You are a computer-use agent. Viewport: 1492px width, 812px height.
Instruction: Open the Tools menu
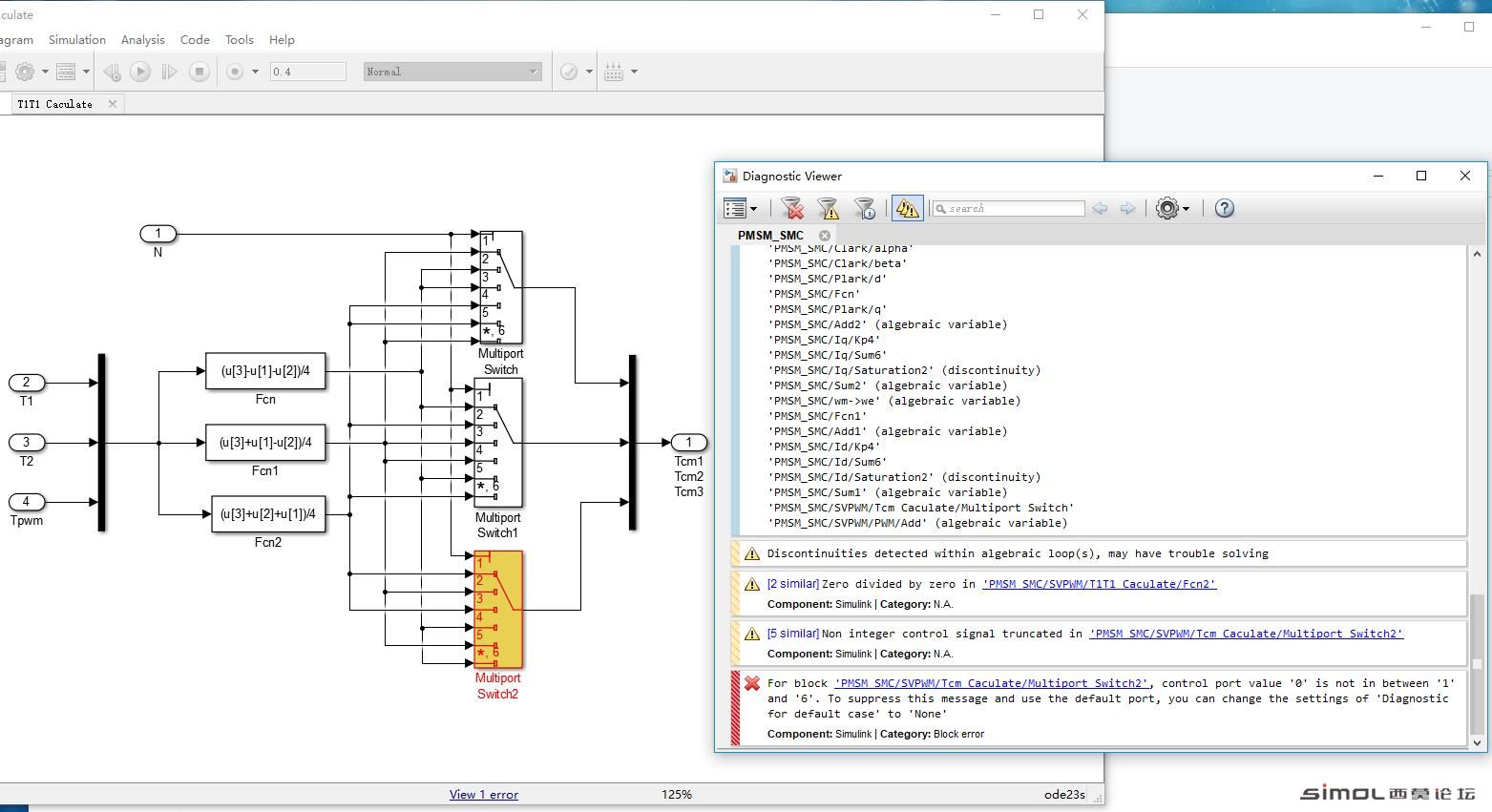pos(240,39)
